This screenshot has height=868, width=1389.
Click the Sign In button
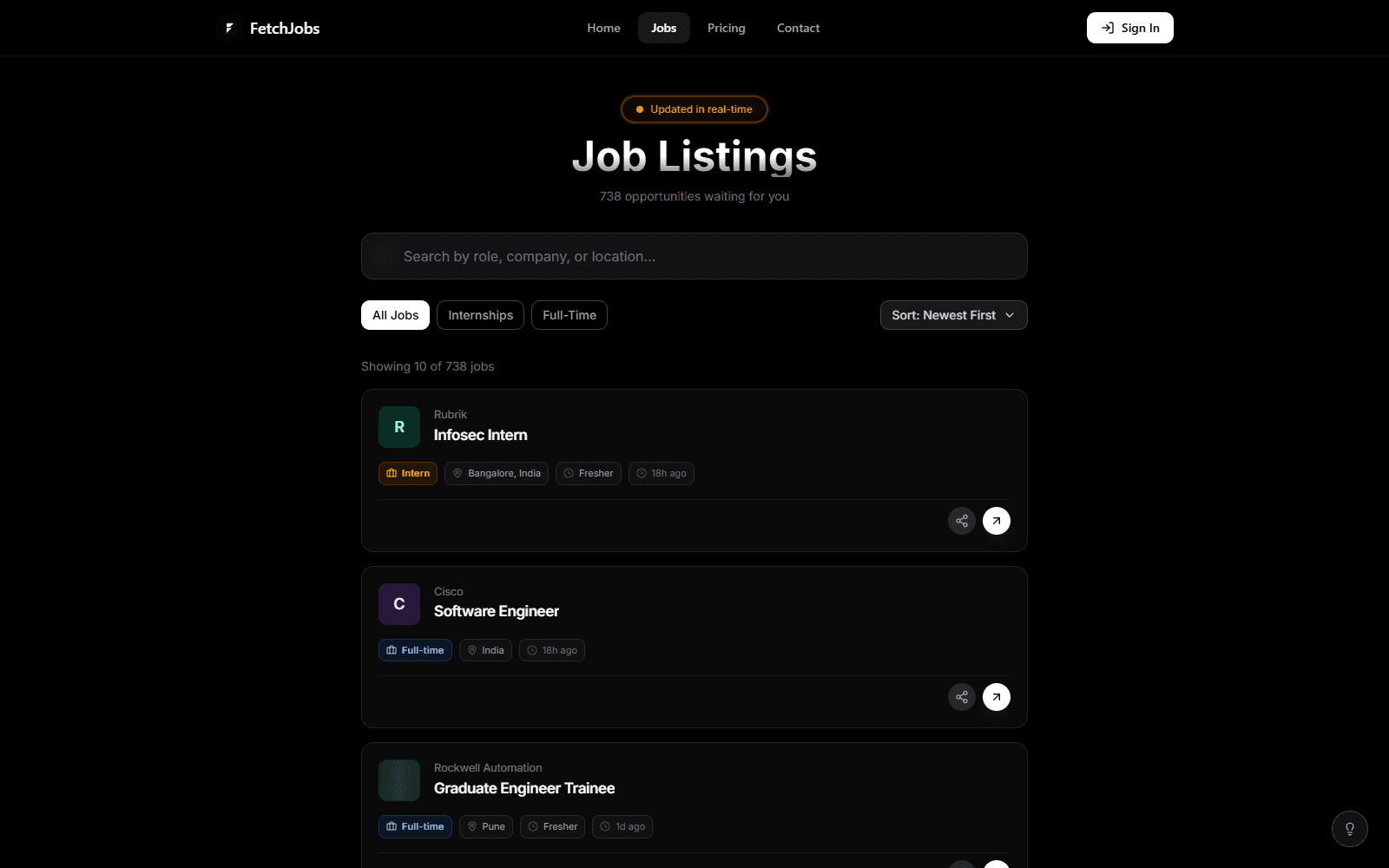click(x=1130, y=28)
